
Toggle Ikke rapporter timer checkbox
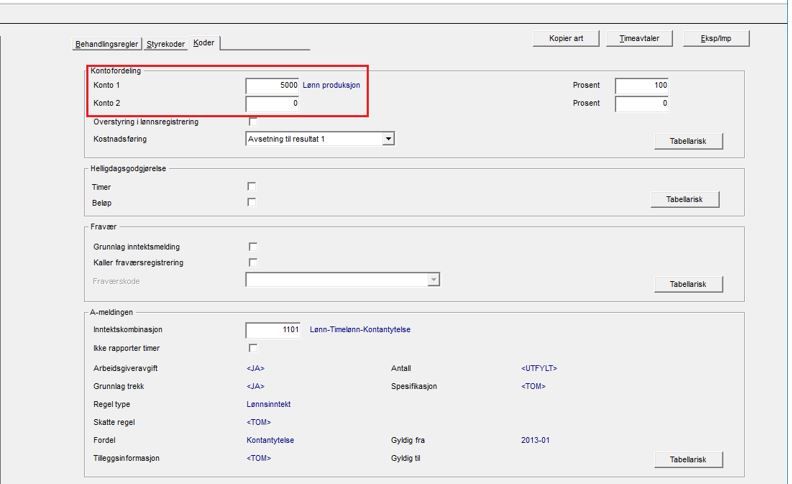point(253,348)
